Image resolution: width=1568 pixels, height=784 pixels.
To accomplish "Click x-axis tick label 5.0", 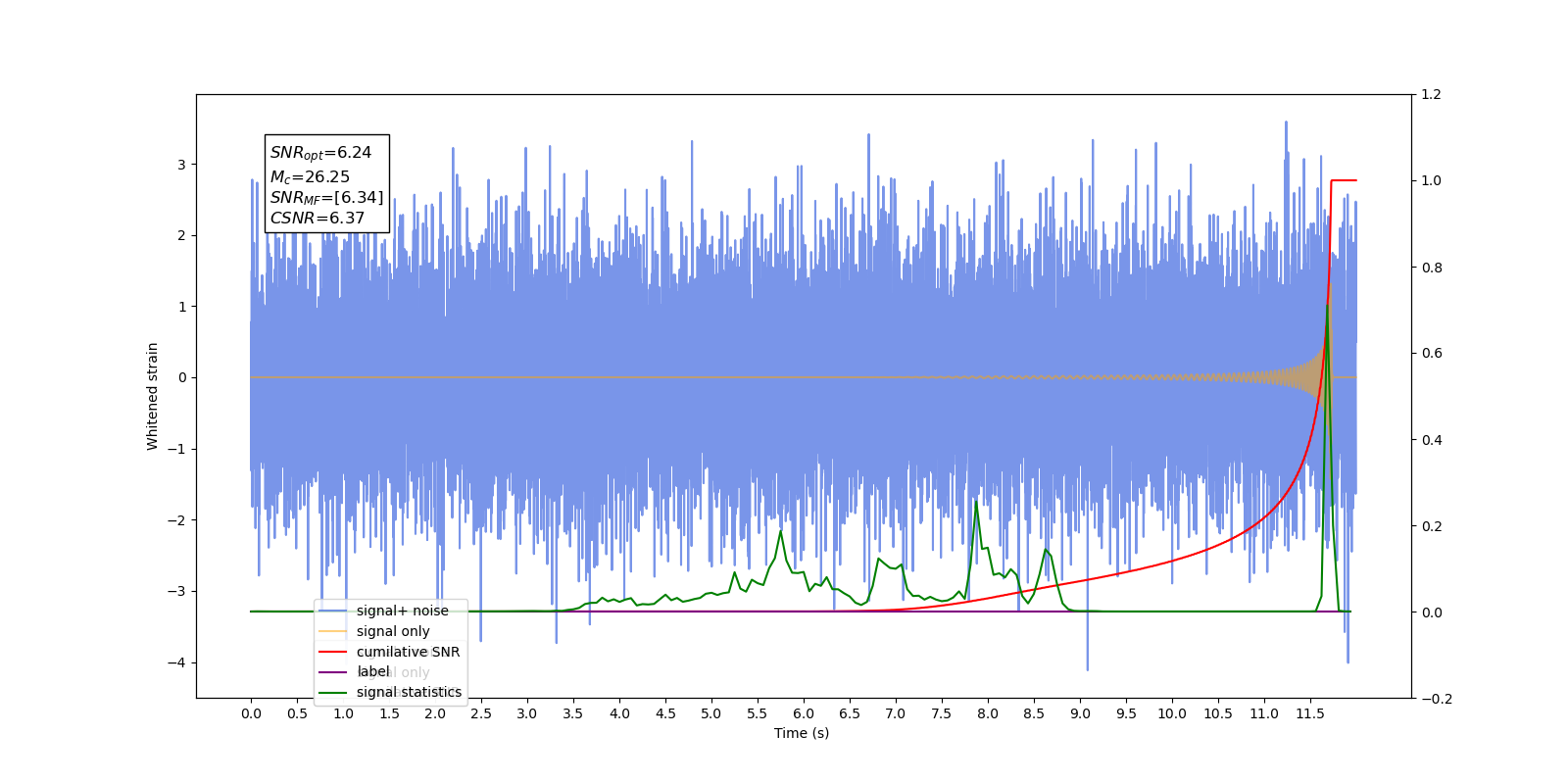I will point(711,713).
